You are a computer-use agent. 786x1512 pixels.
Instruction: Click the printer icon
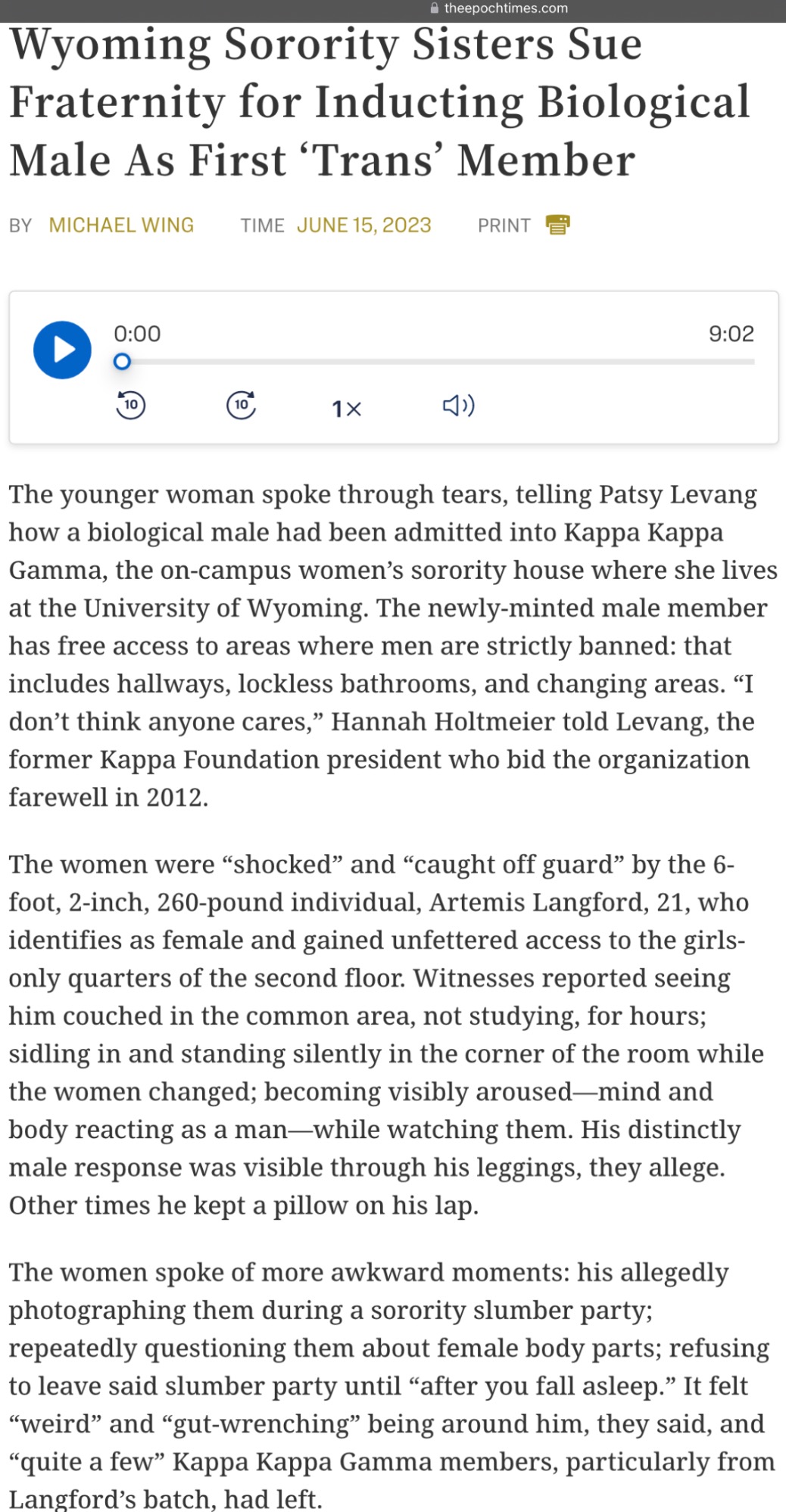point(557,225)
